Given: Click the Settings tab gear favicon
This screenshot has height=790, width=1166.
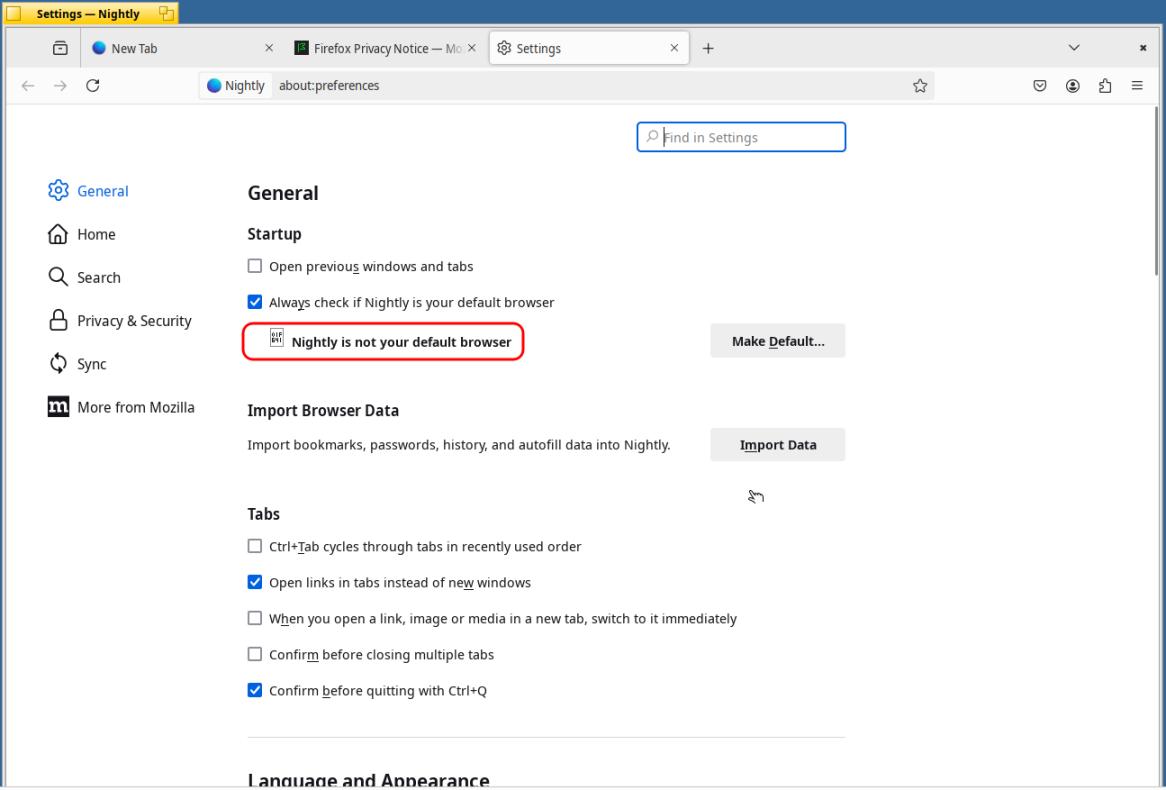Looking at the screenshot, I should 504,48.
